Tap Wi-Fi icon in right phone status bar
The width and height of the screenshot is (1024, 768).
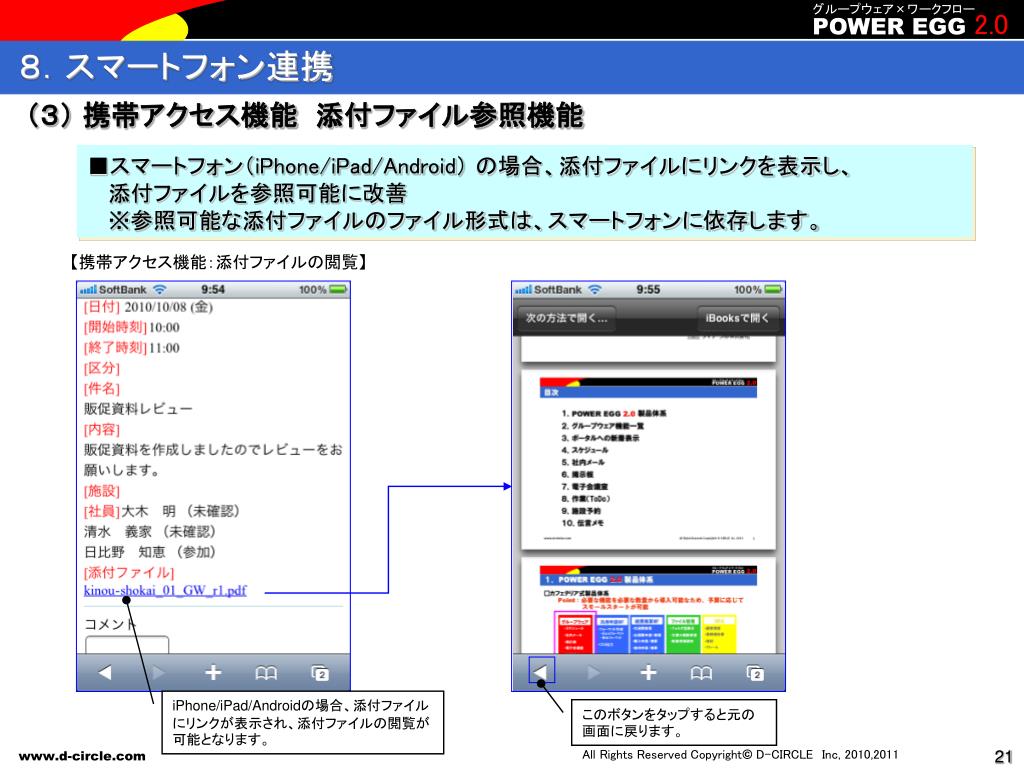594,289
